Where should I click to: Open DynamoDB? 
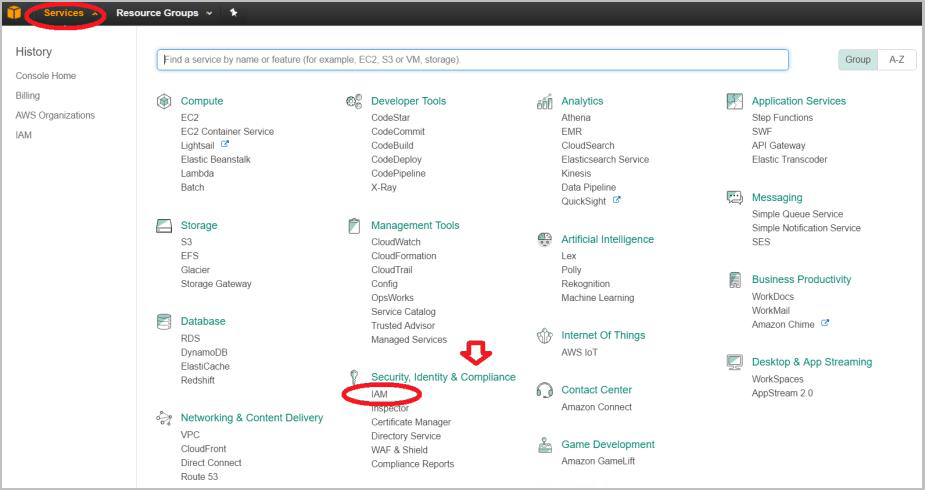tap(204, 352)
